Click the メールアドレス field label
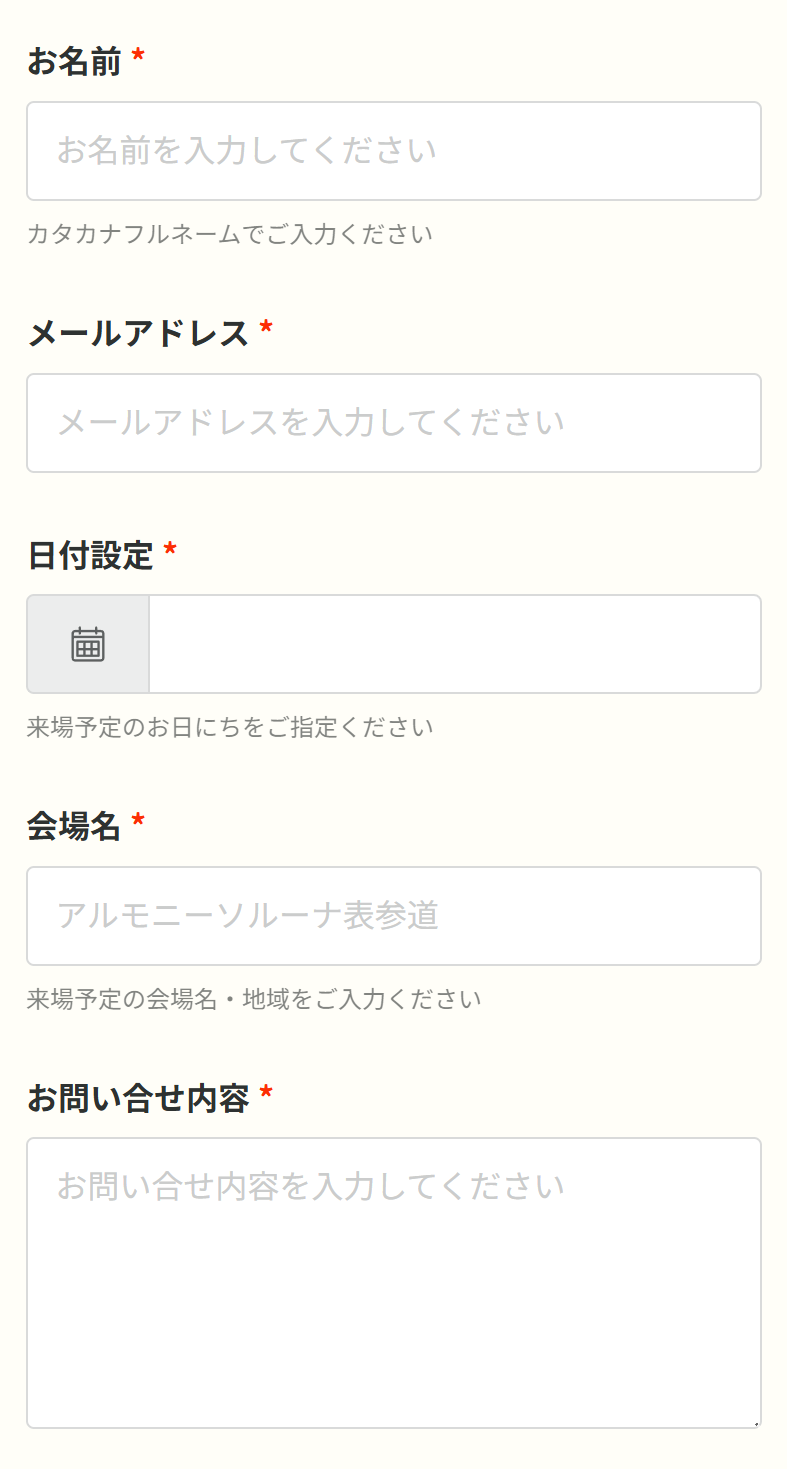Image resolution: width=787 pixels, height=1469 pixels. 137,333
